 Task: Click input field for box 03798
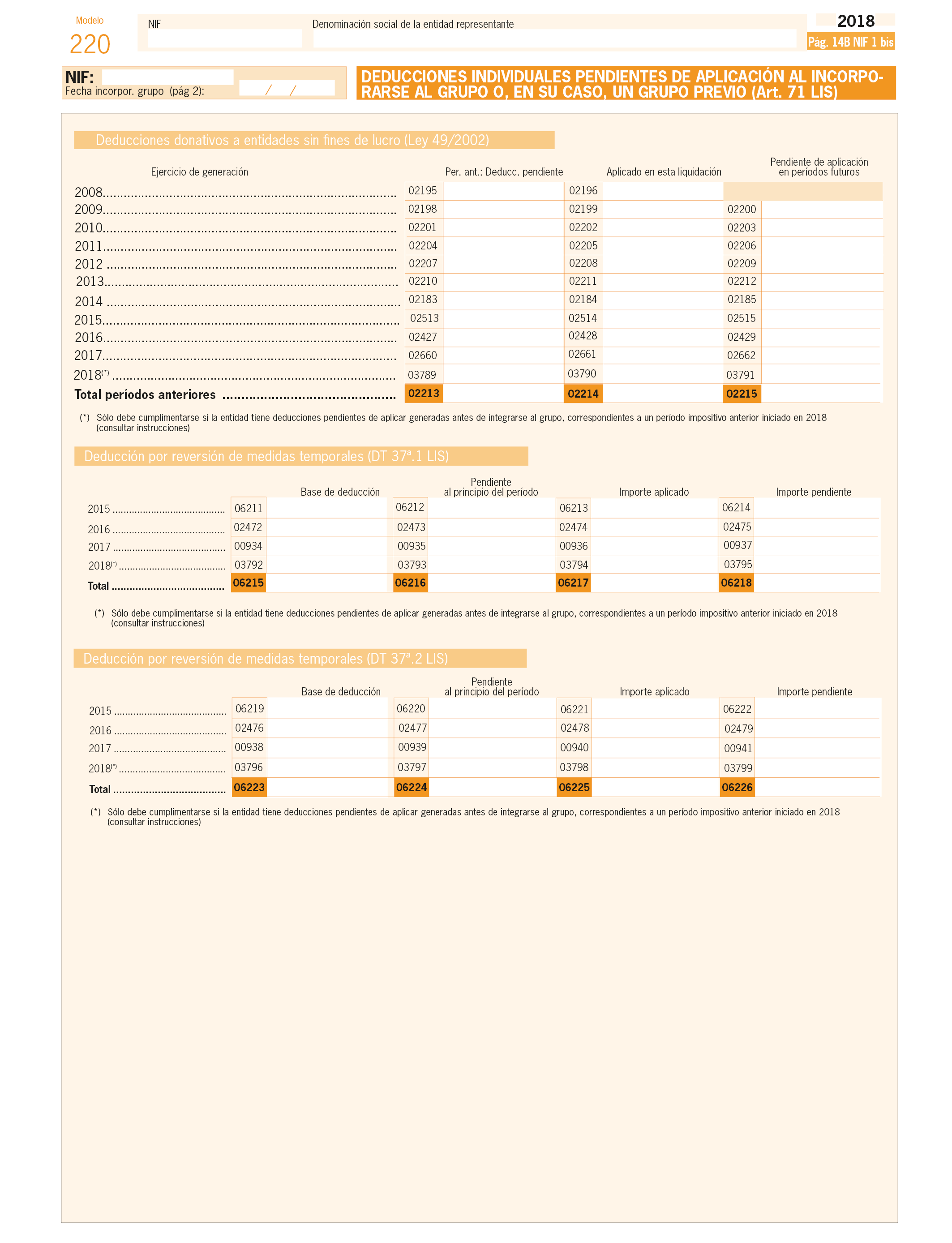tap(656, 767)
